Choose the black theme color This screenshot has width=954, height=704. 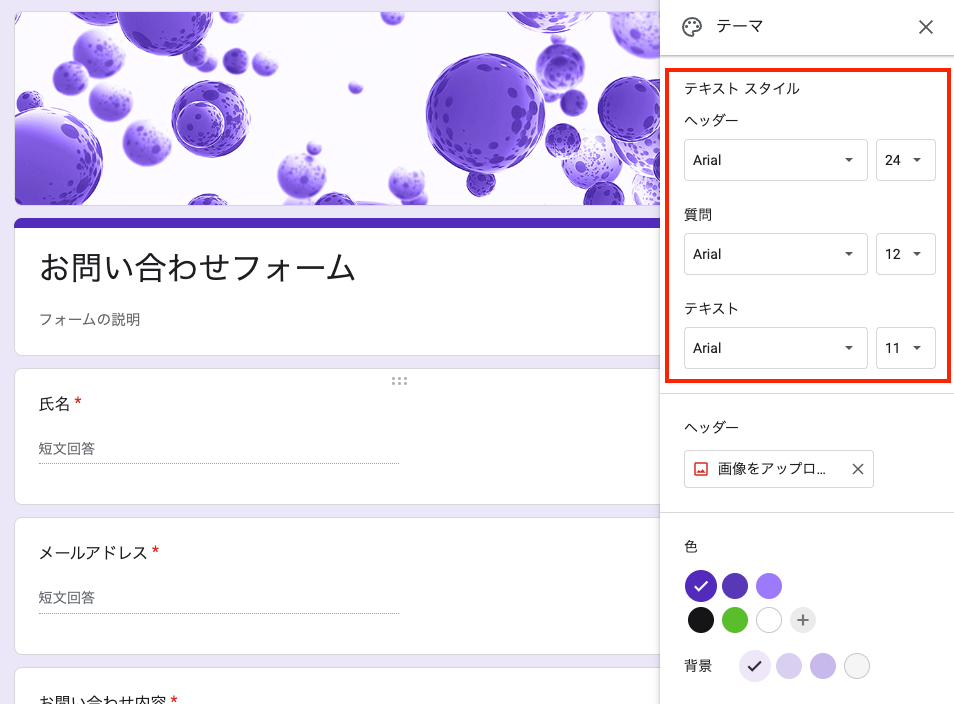pyautogui.click(x=701, y=620)
